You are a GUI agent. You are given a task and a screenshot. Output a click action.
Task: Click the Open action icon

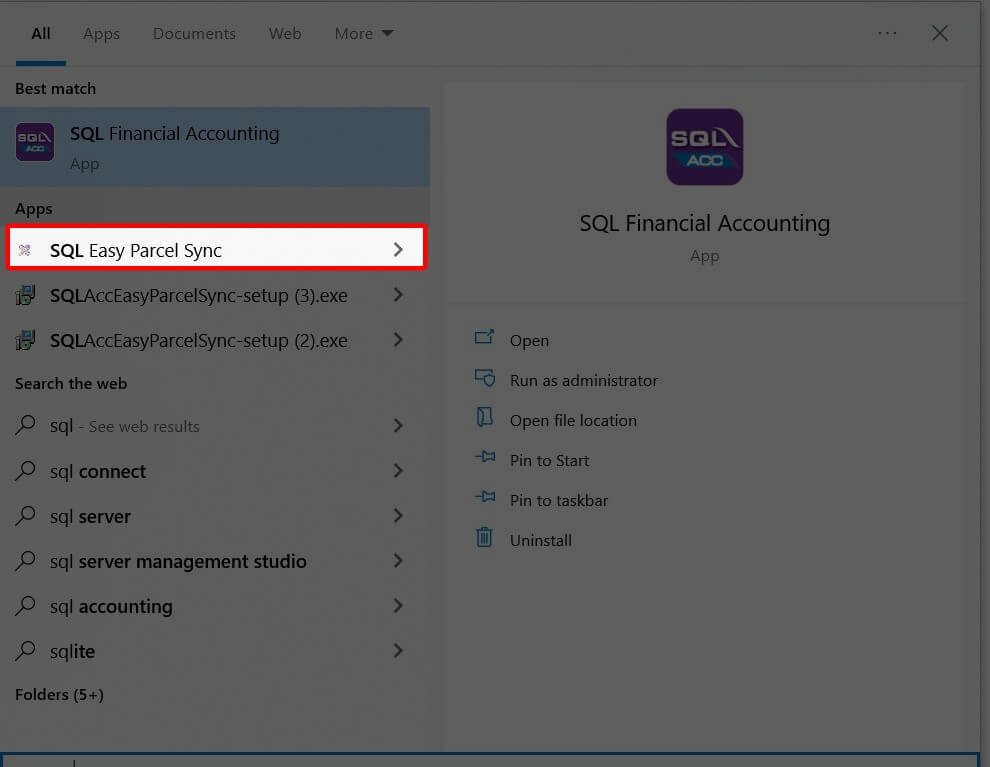(x=484, y=338)
